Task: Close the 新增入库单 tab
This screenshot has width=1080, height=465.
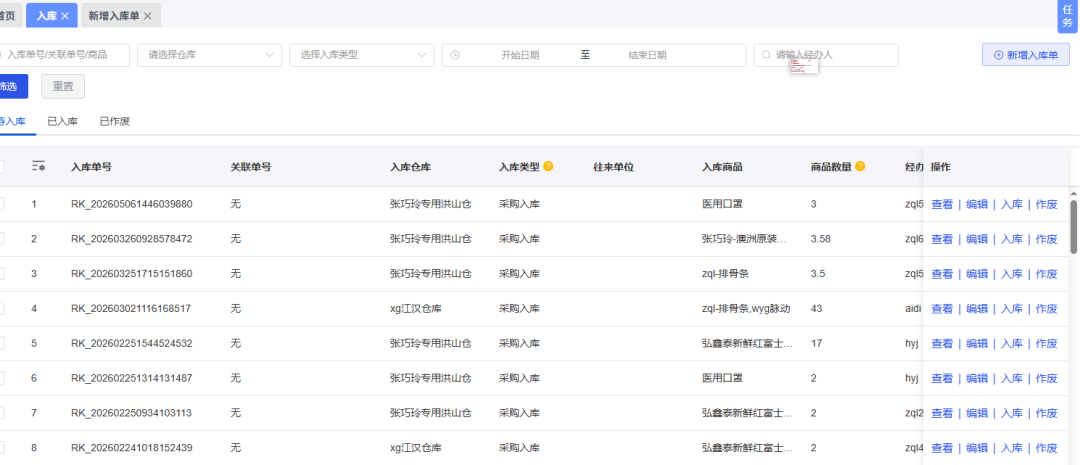Action: tap(147, 16)
